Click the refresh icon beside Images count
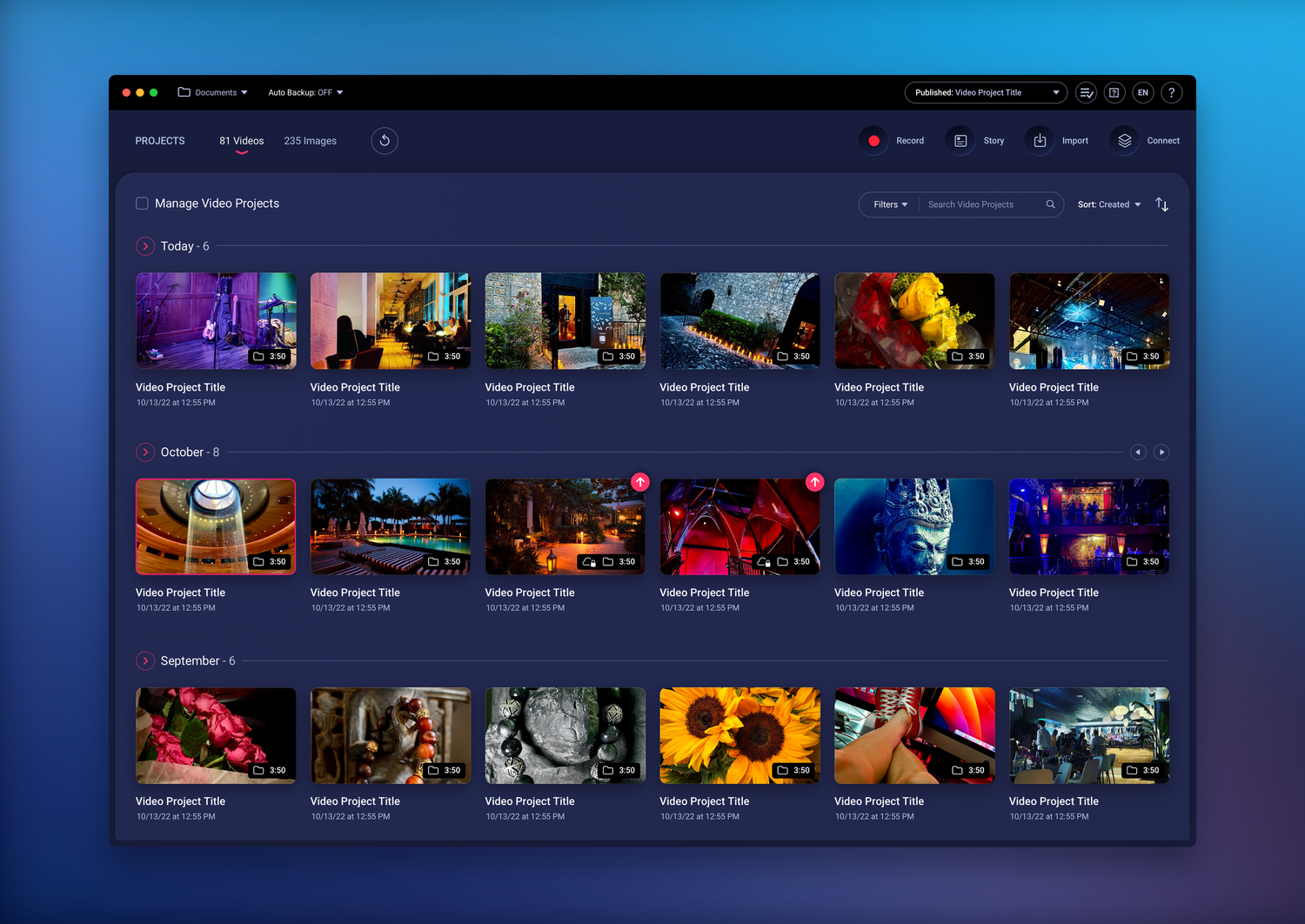 (x=384, y=140)
